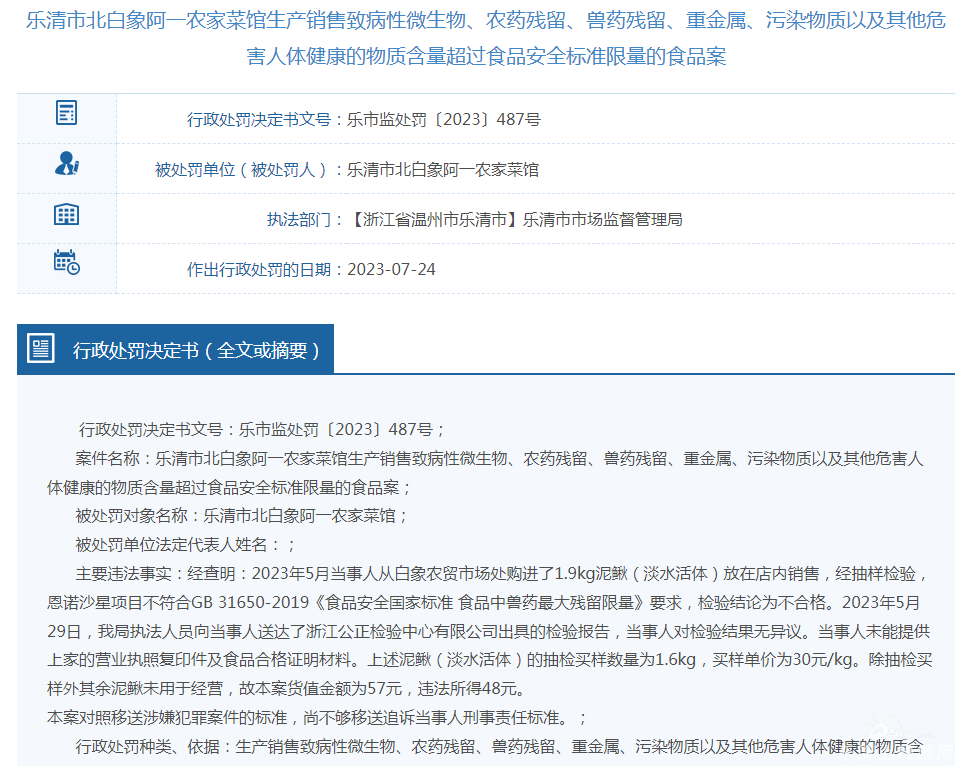Click the line 被处罚单位法定代表人姓名：；
The height and width of the screenshot is (766, 959).
186,545
